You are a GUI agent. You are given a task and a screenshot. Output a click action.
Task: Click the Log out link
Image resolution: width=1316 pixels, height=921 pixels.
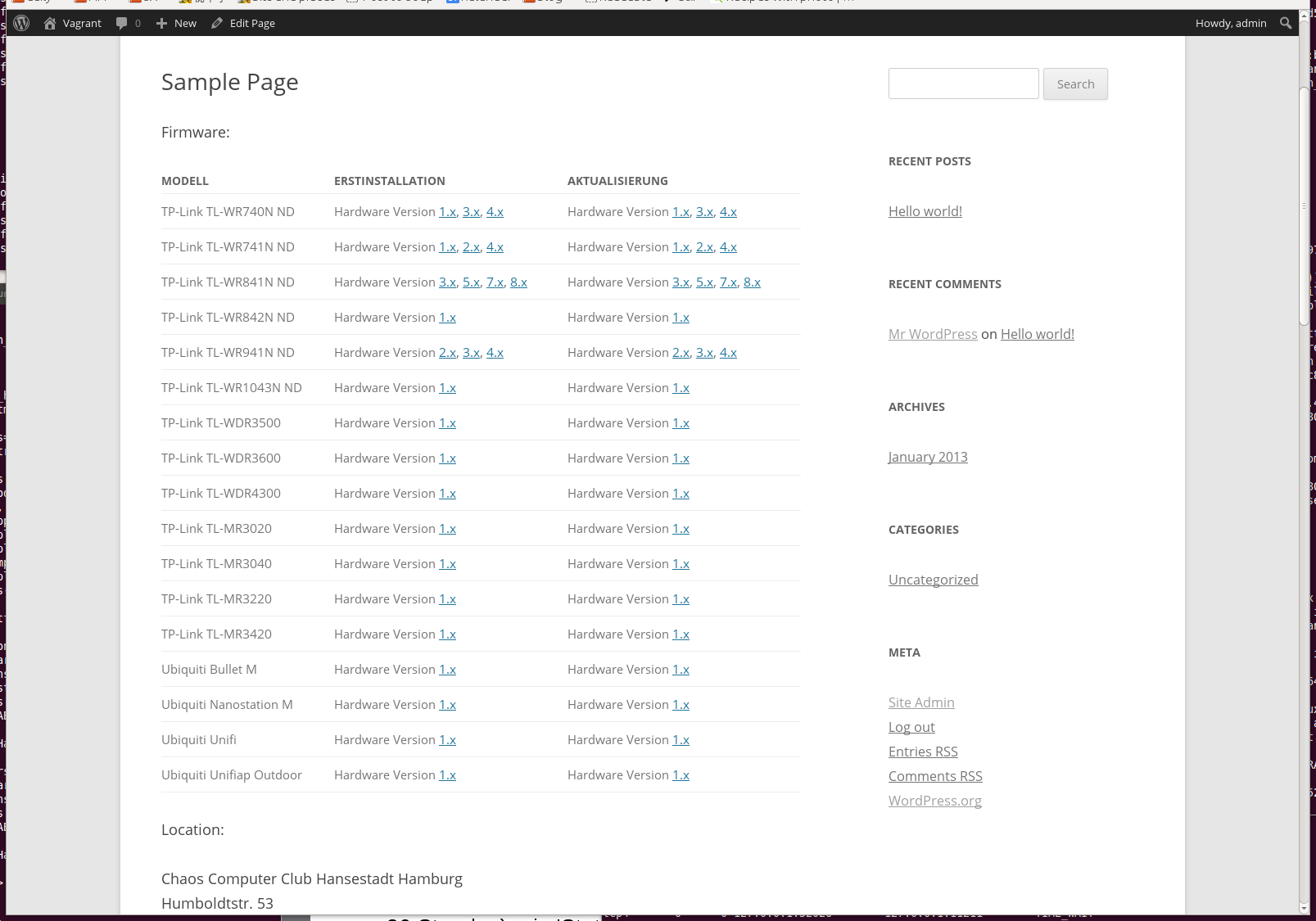pos(911,727)
